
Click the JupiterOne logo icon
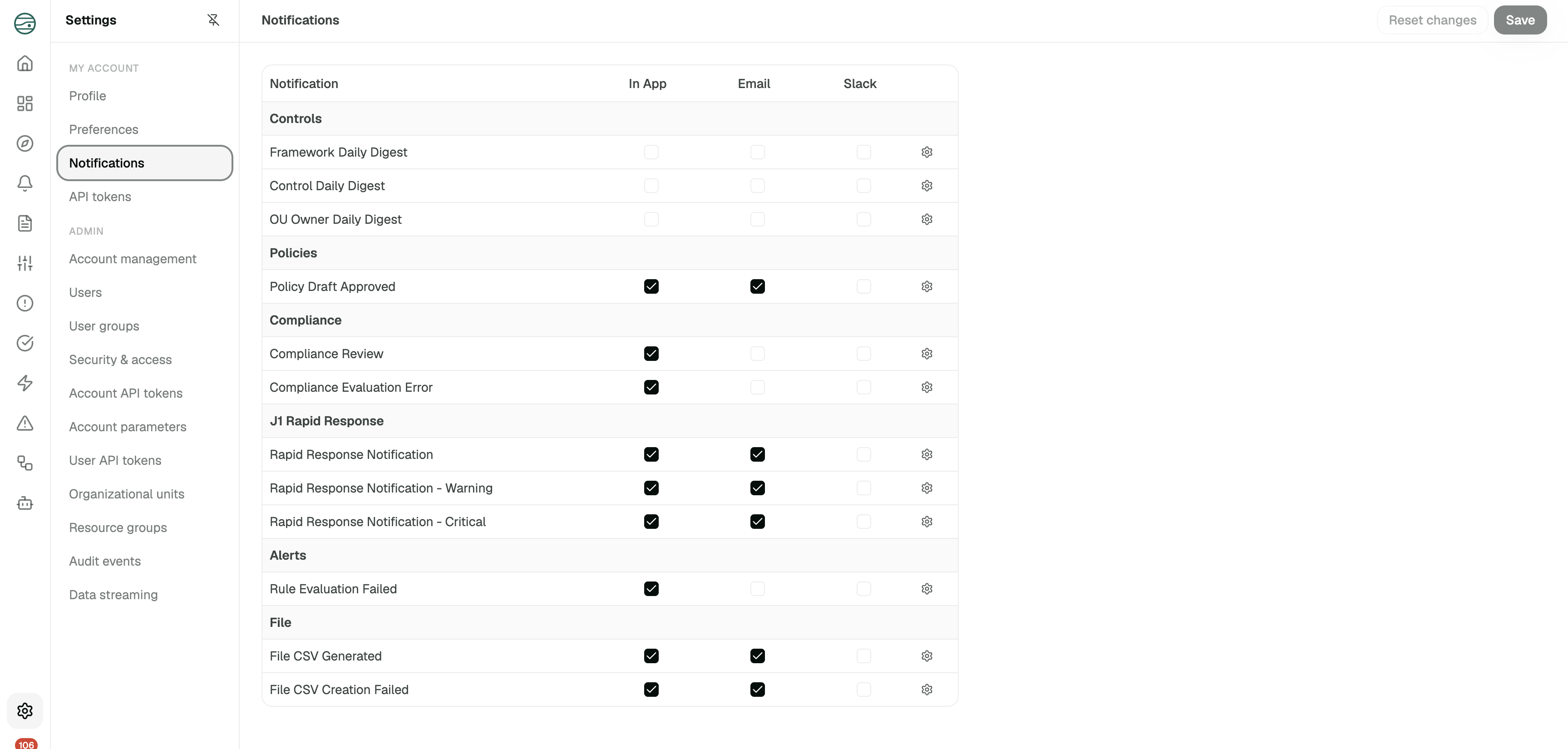[25, 23]
